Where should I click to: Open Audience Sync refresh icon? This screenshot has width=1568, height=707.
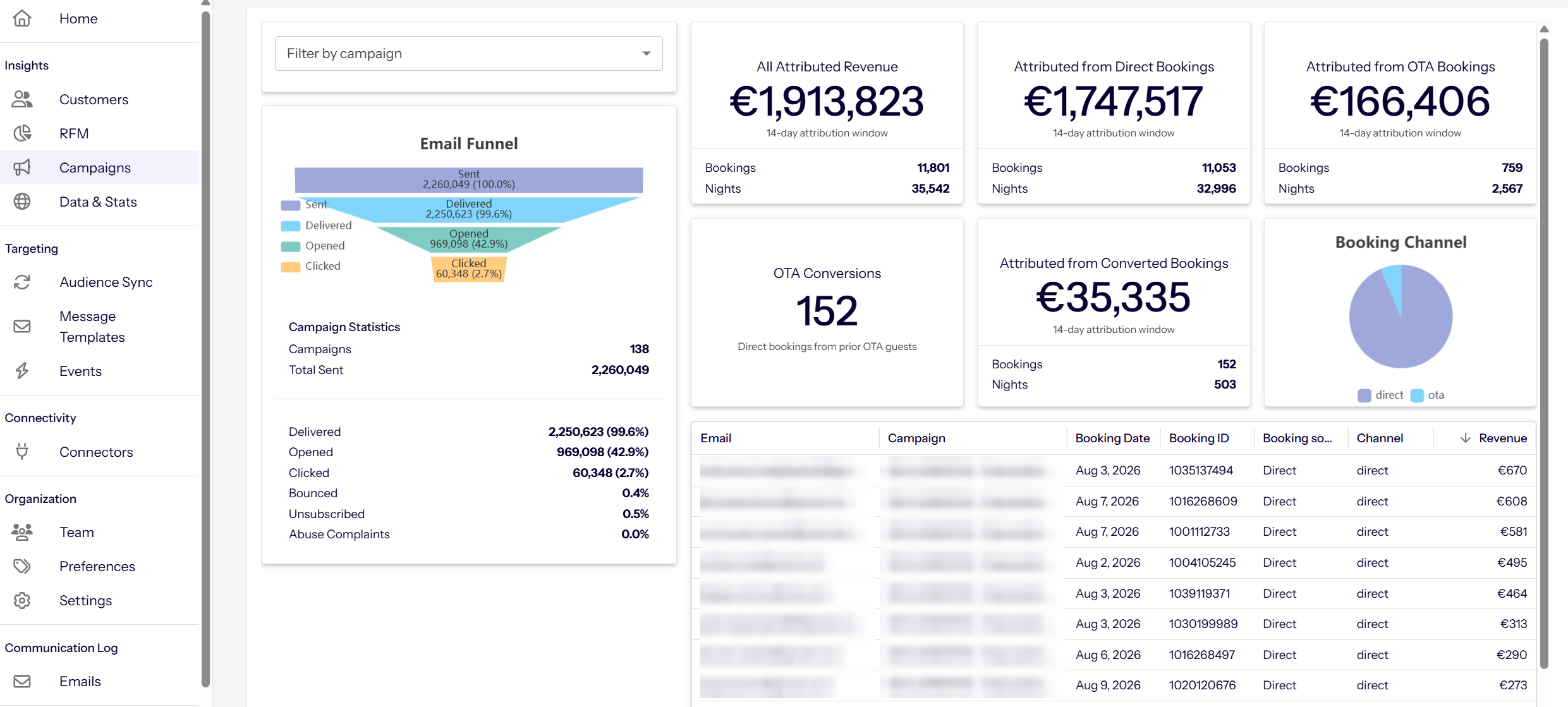point(22,282)
